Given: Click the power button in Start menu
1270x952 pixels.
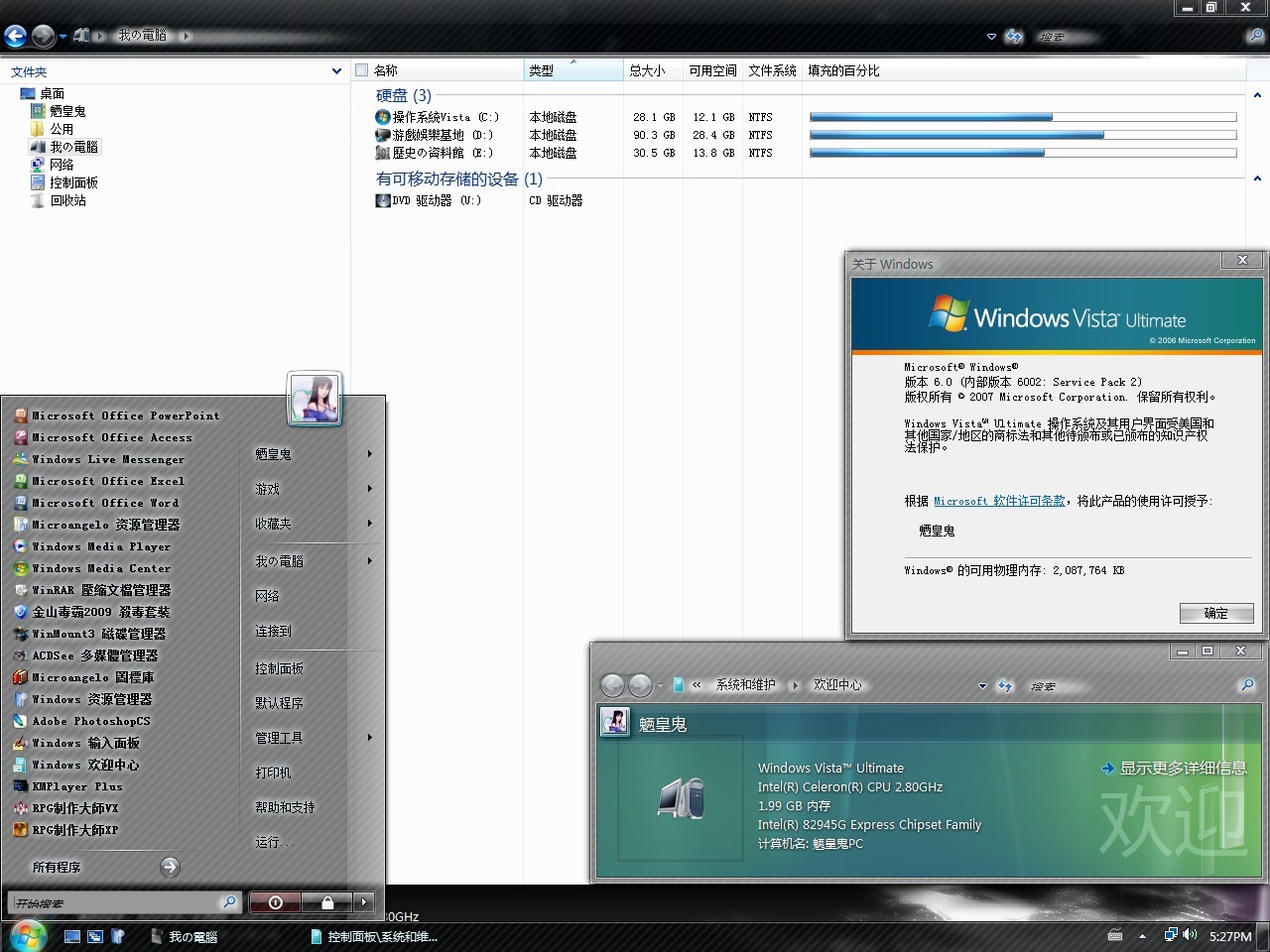Looking at the screenshot, I should (x=276, y=902).
